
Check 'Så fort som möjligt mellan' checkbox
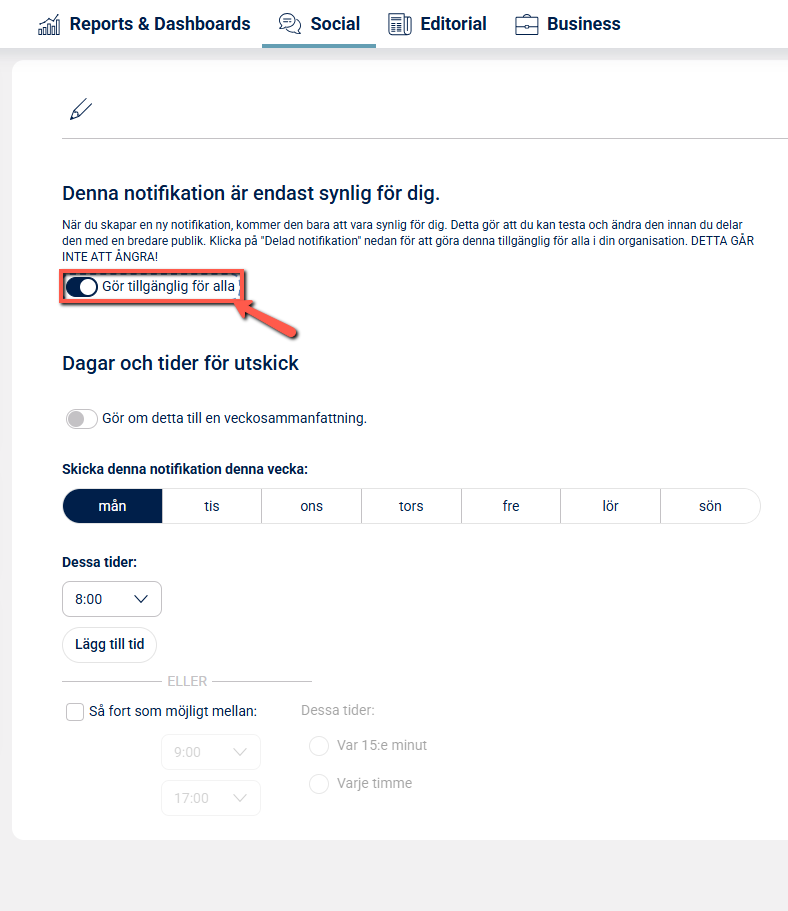tap(75, 712)
